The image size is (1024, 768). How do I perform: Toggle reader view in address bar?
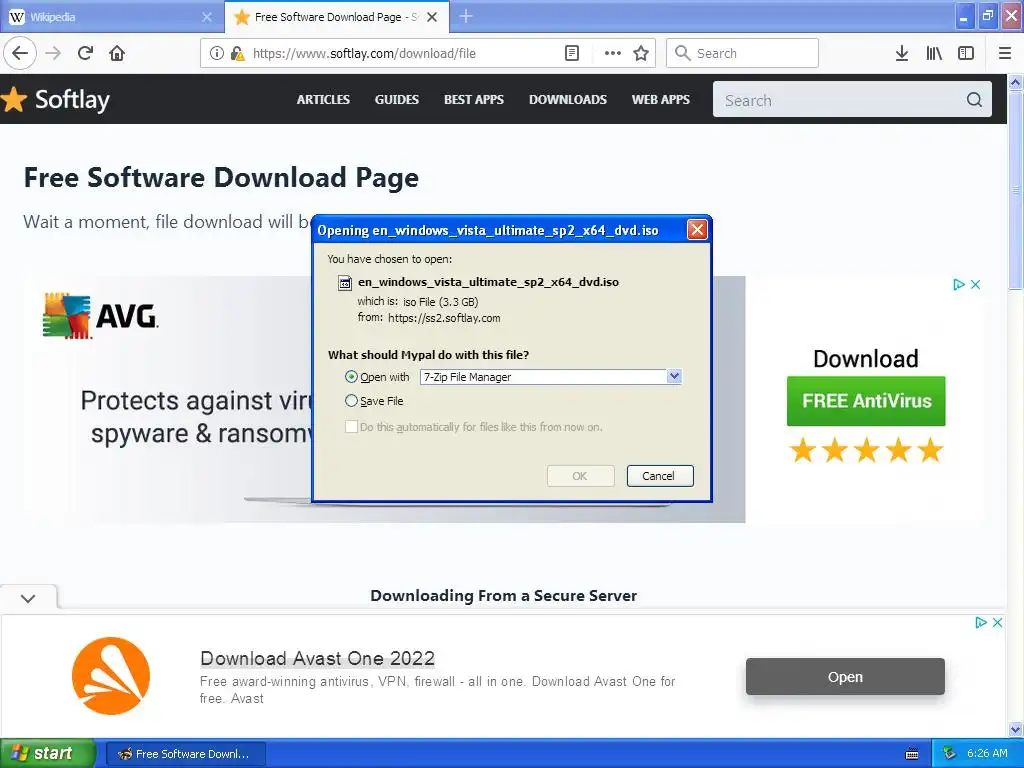[x=571, y=53]
